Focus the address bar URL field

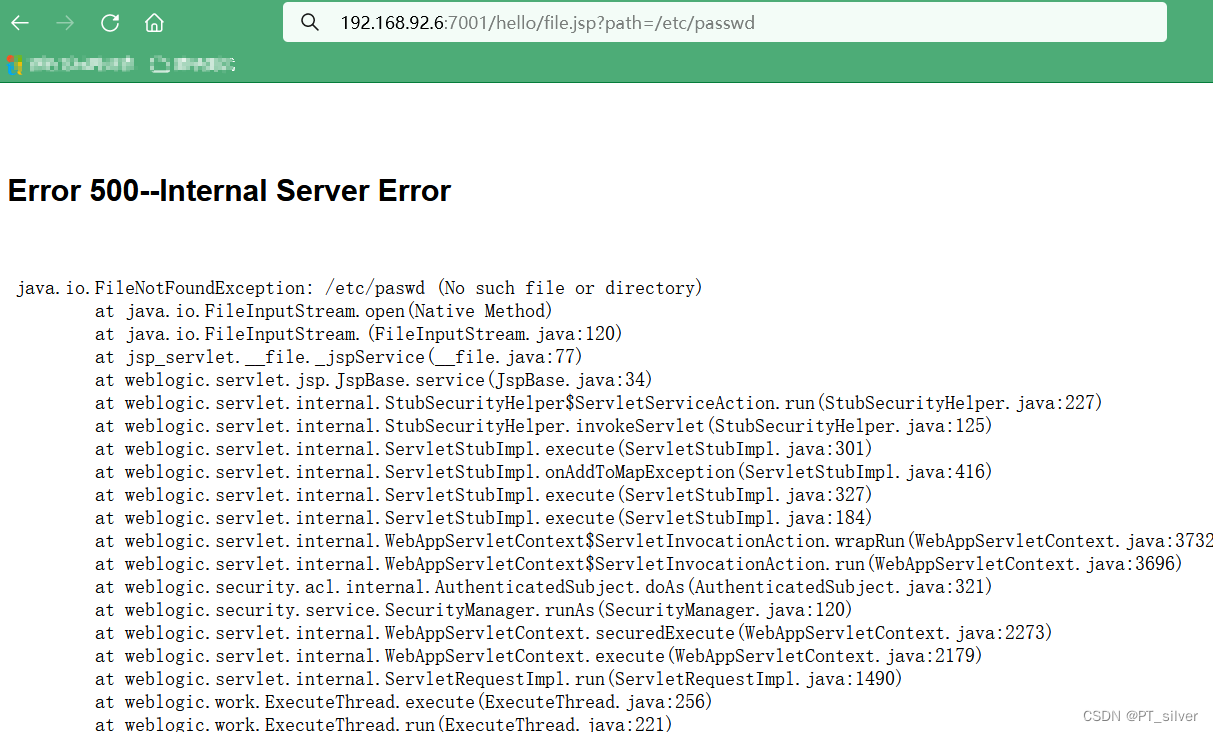(x=724, y=22)
